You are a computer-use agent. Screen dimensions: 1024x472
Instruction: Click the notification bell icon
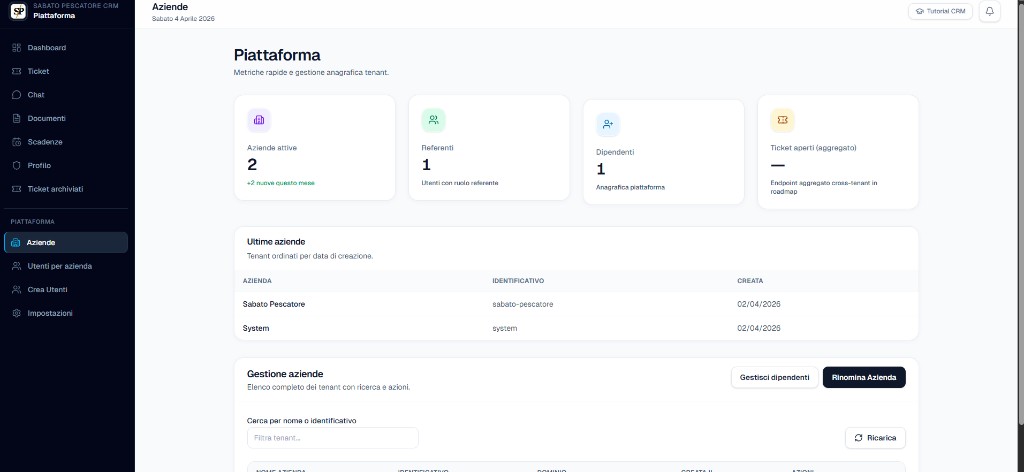click(x=989, y=12)
